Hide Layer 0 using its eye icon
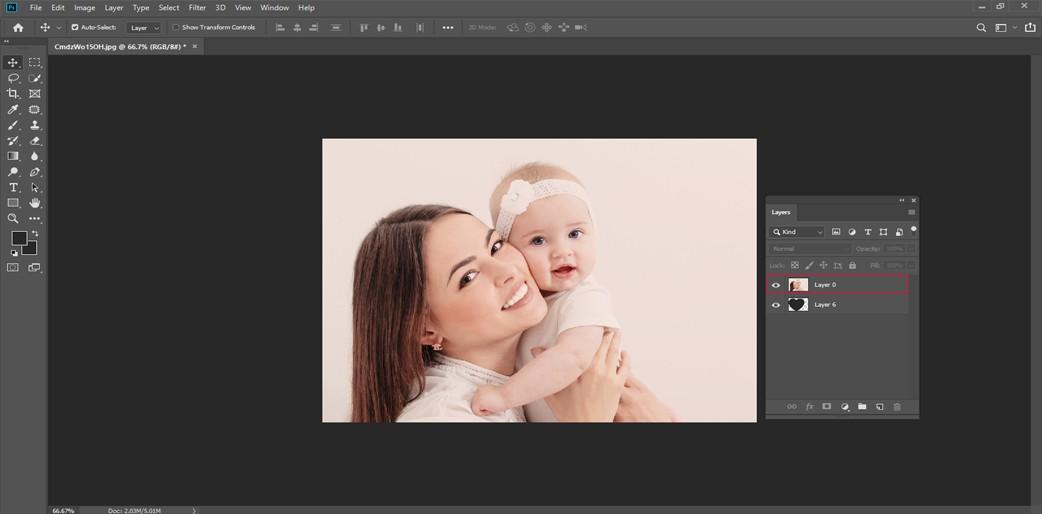The height and width of the screenshot is (514, 1042). [x=776, y=285]
